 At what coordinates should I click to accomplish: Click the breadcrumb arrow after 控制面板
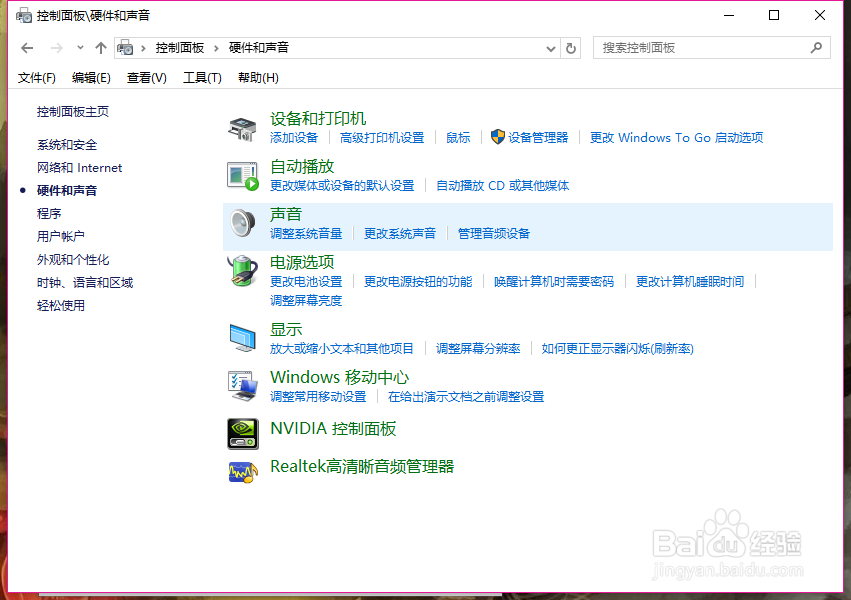pyautogui.click(x=218, y=47)
